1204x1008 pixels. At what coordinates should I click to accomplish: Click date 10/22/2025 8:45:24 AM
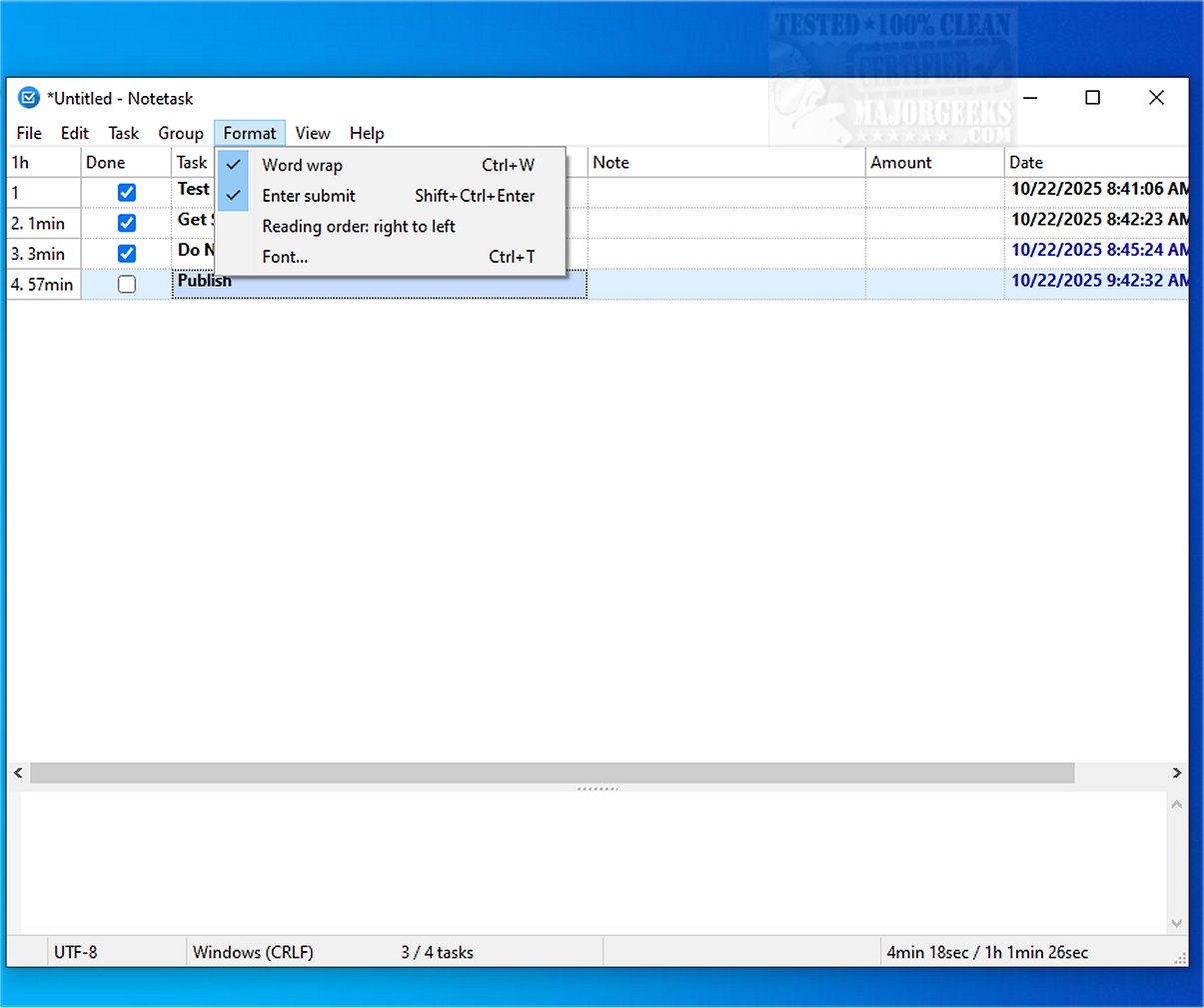point(1099,250)
